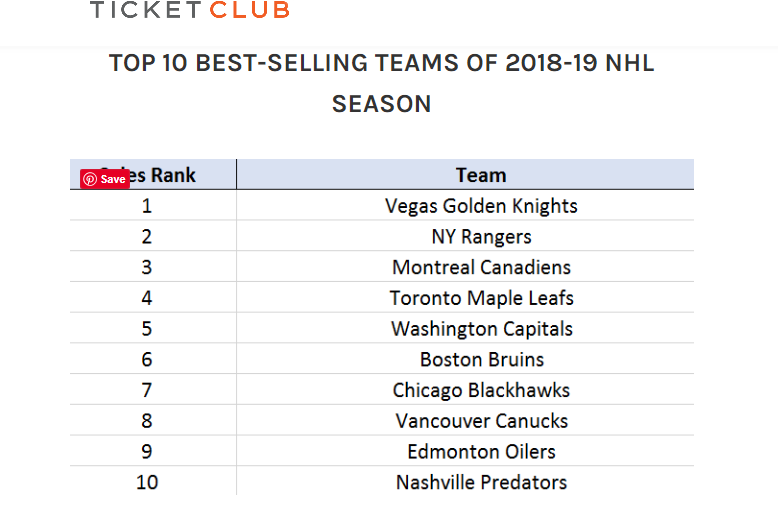The image size is (778, 506).
Task: Select the Montreal Canadiens entry
Action: (x=481, y=267)
